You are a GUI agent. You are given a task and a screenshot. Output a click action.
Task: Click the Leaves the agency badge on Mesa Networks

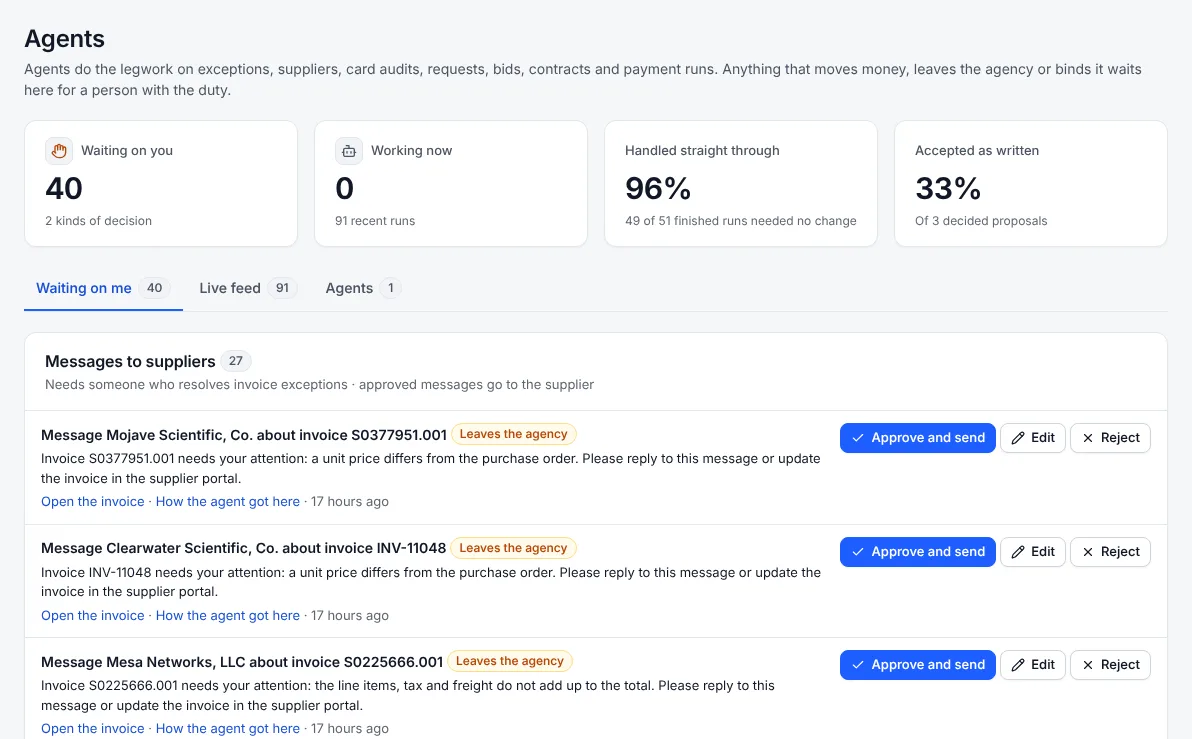click(x=510, y=661)
